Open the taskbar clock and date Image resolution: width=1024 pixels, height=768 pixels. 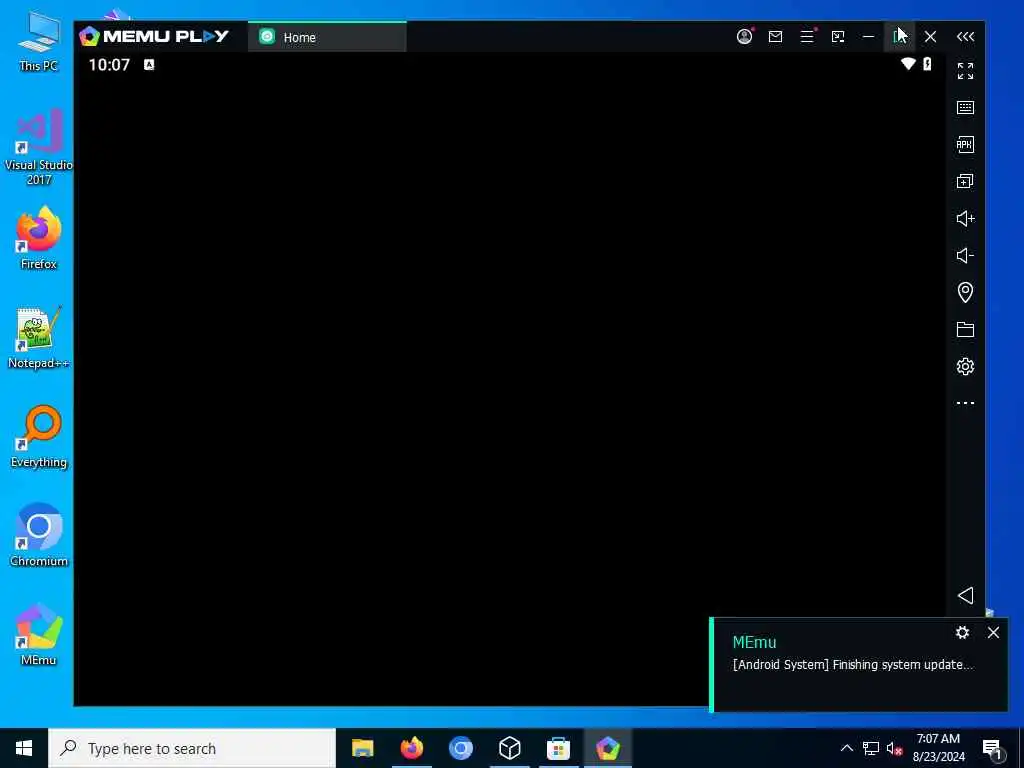click(938, 748)
